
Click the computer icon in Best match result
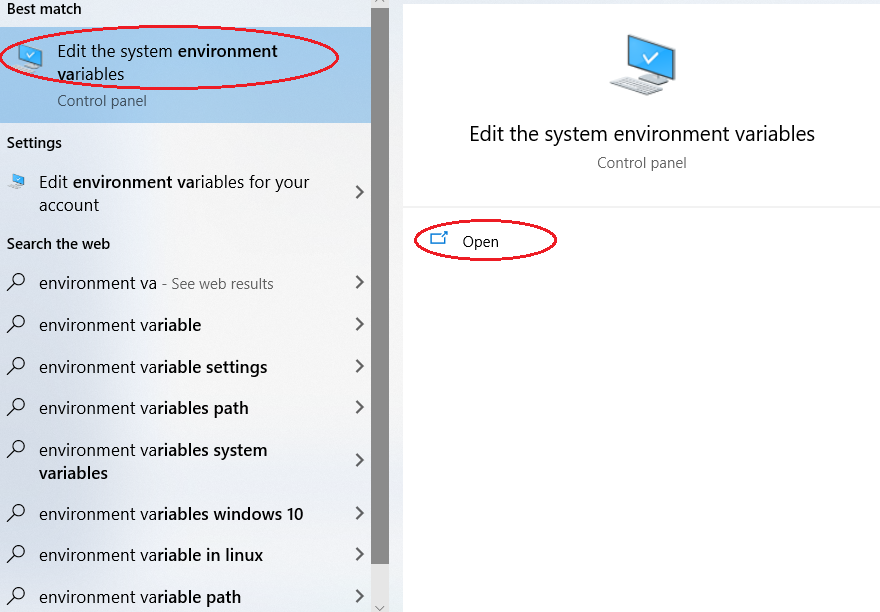29,58
